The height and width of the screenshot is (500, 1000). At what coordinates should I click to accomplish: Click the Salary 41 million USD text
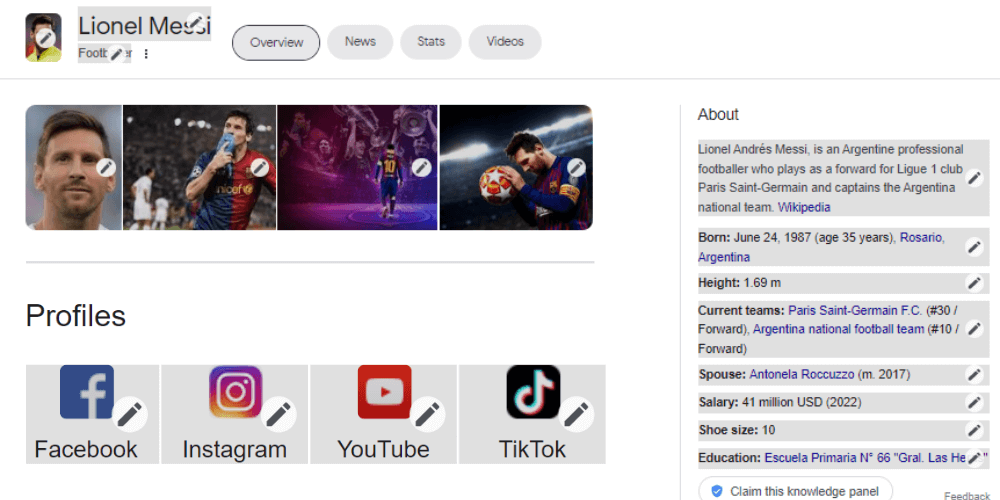[780, 402]
